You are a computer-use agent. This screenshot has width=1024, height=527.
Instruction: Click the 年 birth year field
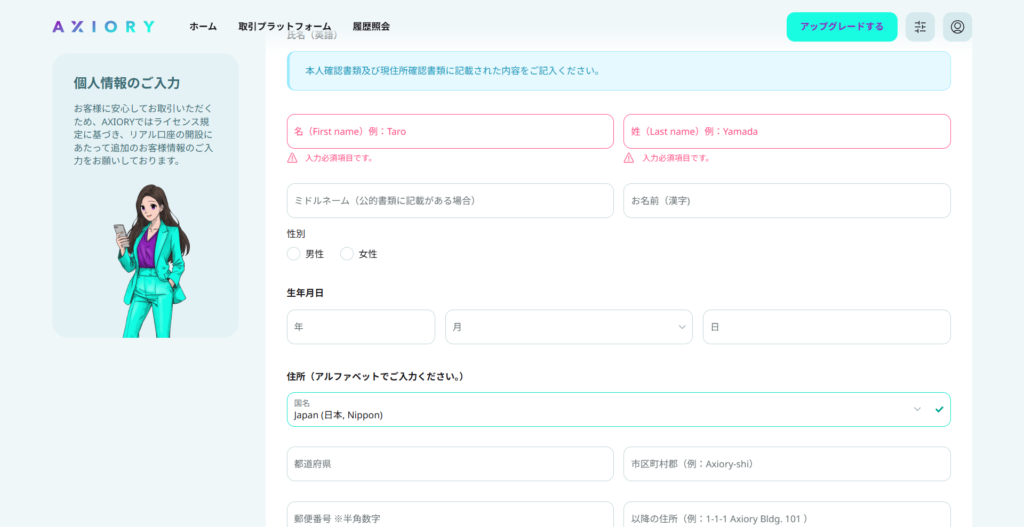click(360, 327)
